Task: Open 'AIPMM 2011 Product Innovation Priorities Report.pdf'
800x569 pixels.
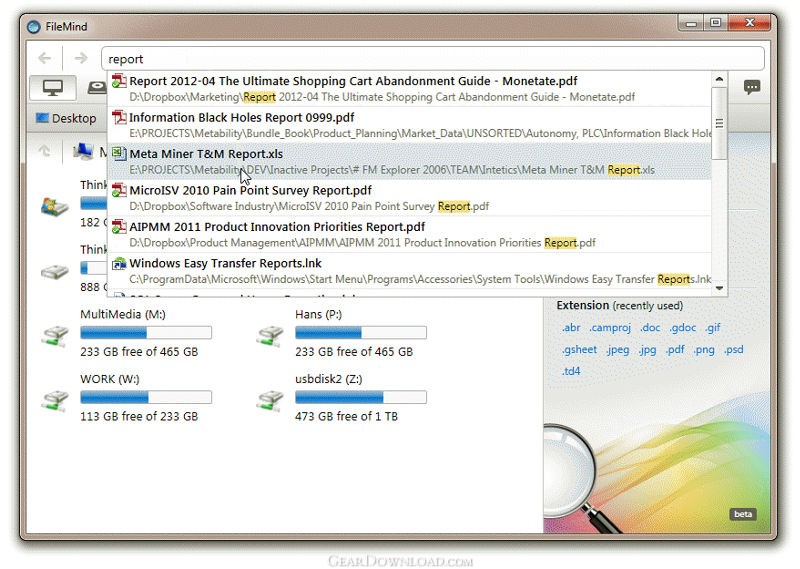Action: click(409, 234)
